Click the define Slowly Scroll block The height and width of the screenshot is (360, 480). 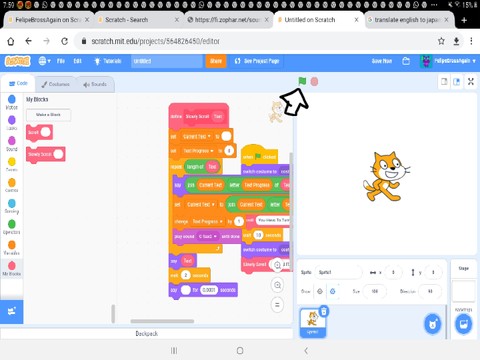coord(199,116)
